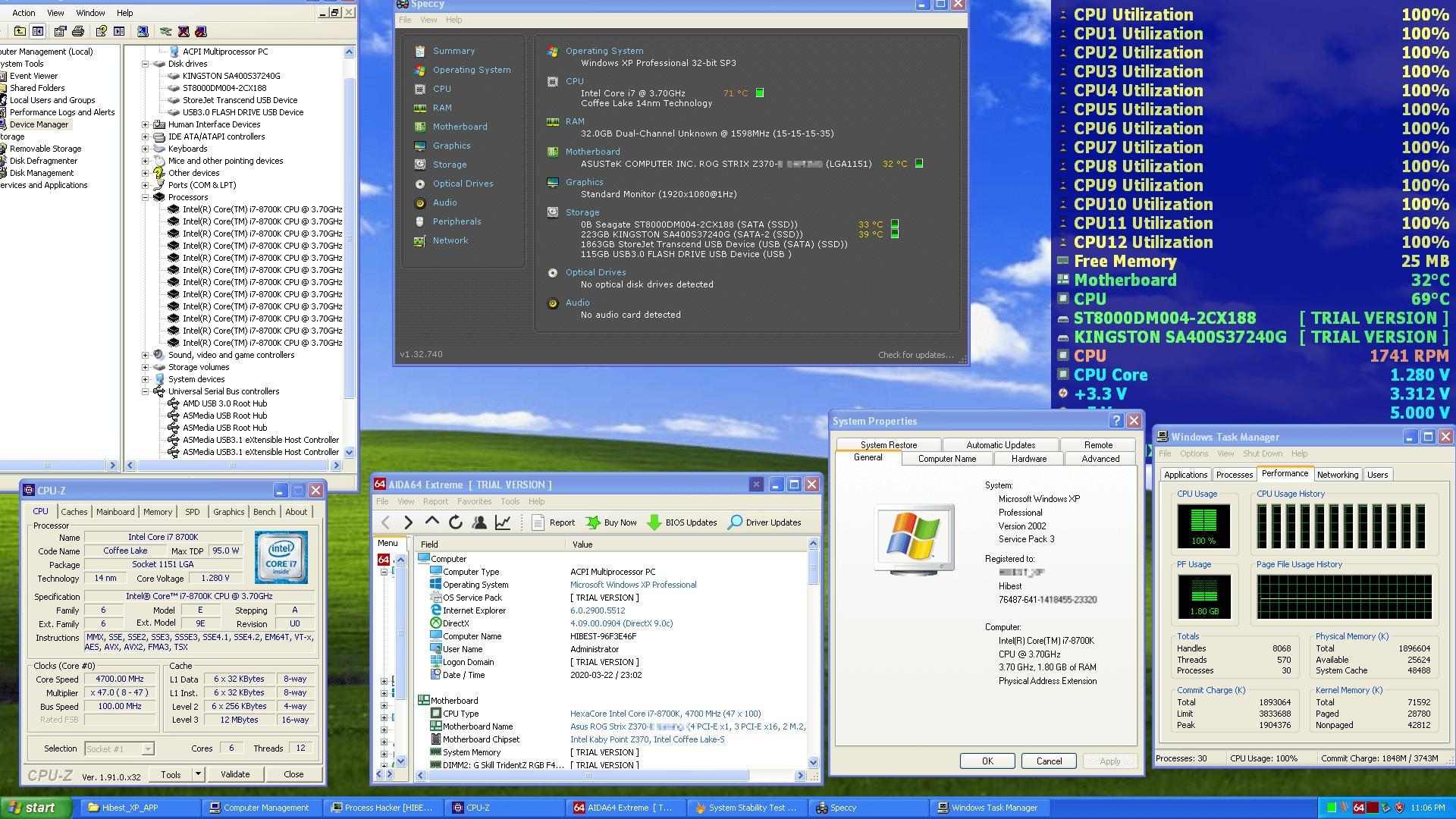The image size is (1456, 819).
Task: Collapse the Processors node in Device Manager
Action: [146, 197]
